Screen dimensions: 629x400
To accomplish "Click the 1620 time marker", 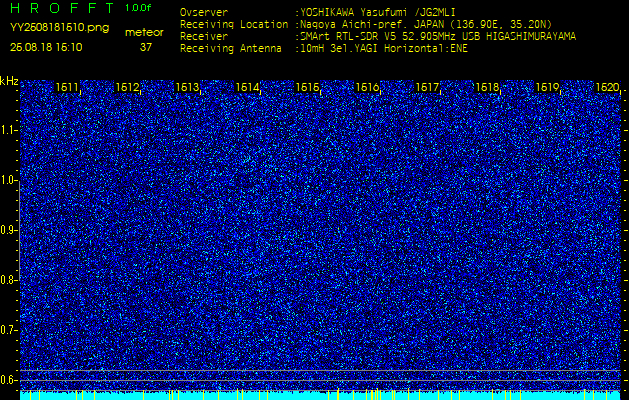I will 608,87.
